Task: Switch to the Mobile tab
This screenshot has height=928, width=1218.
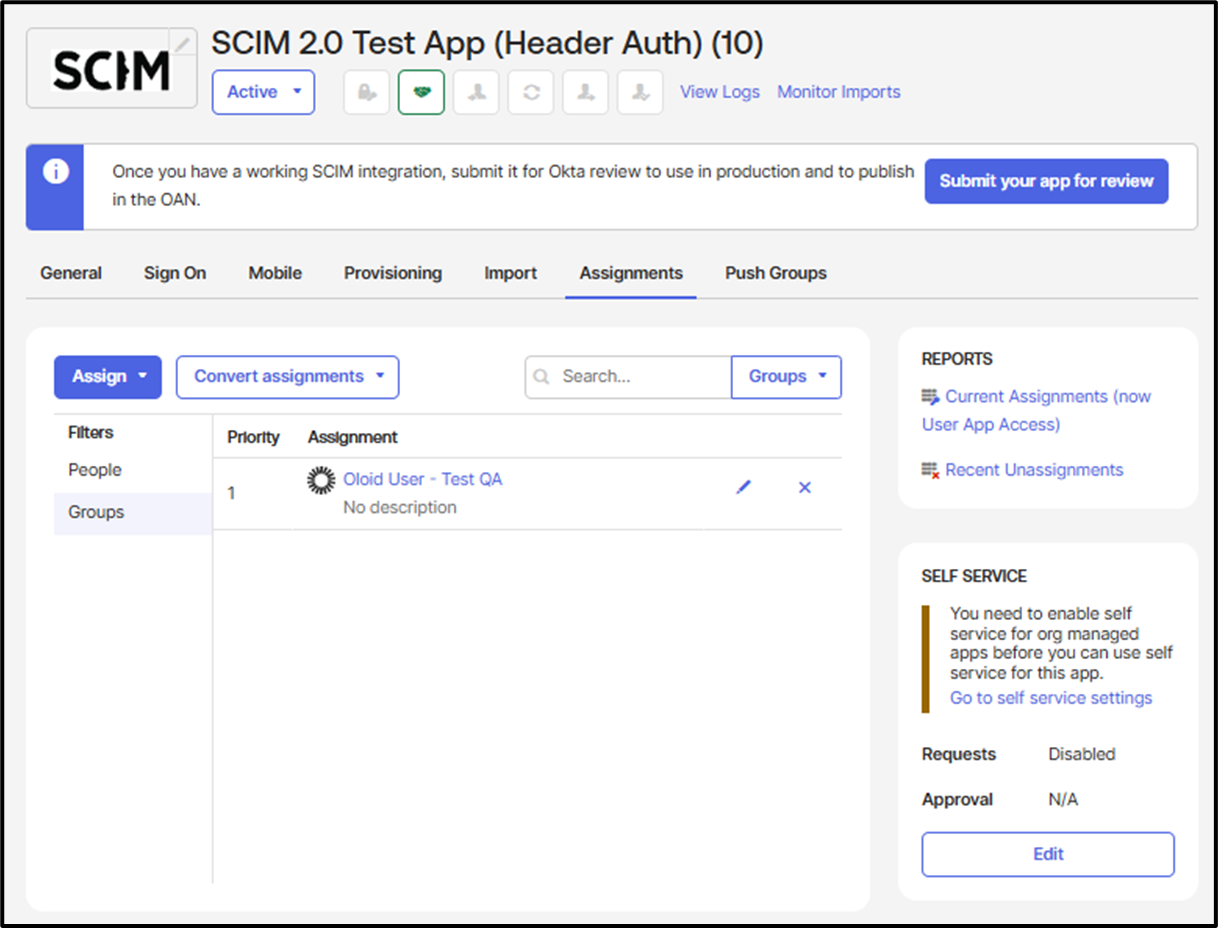Action: pos(275,273)
